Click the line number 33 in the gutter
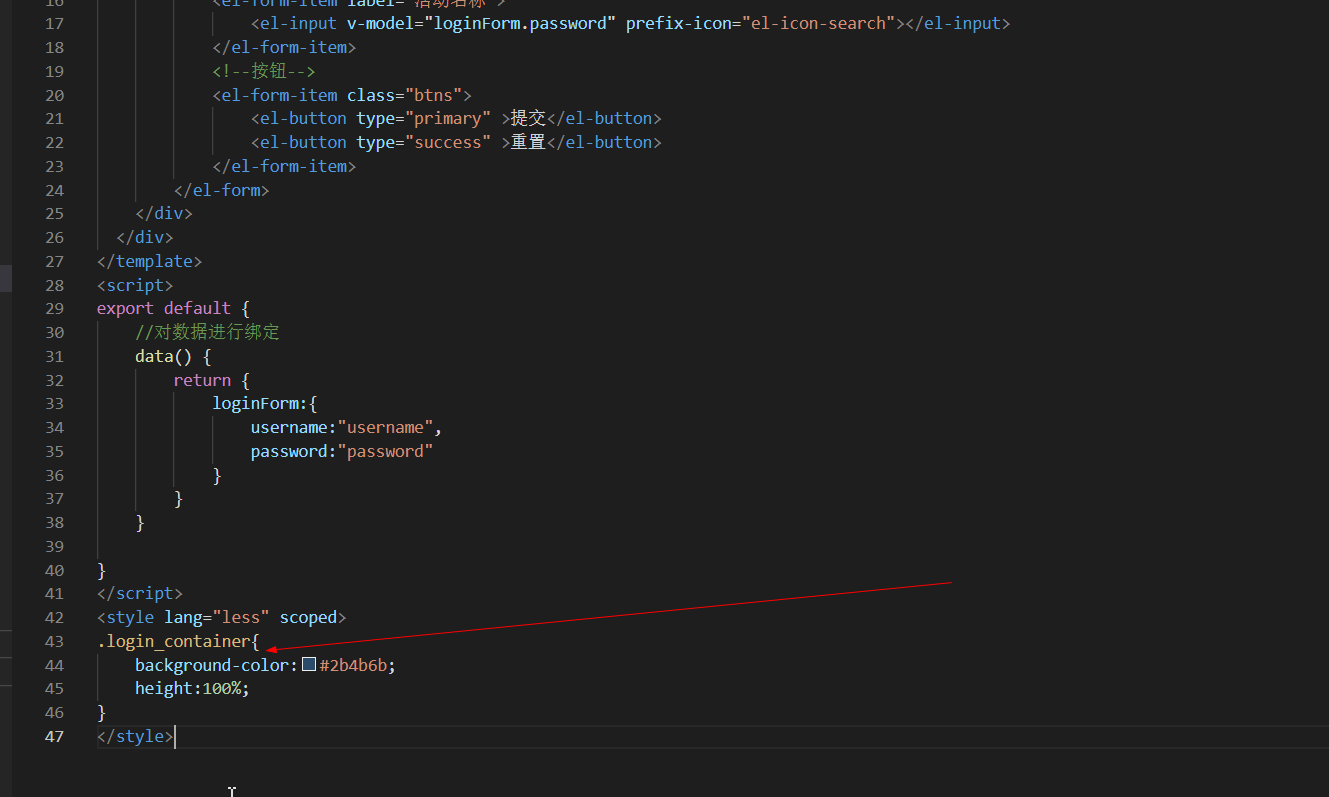The height and width of the screenshot is (797, 1329). pyautogui.click(x=54, y=403)
